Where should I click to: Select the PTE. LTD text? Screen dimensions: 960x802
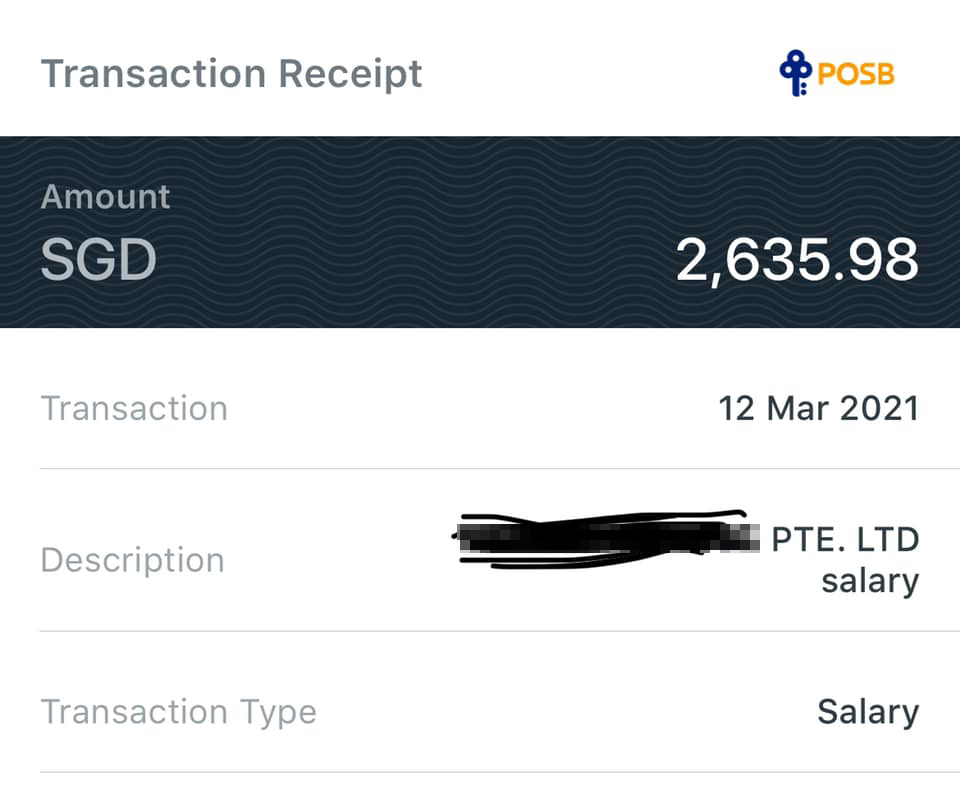845,539
